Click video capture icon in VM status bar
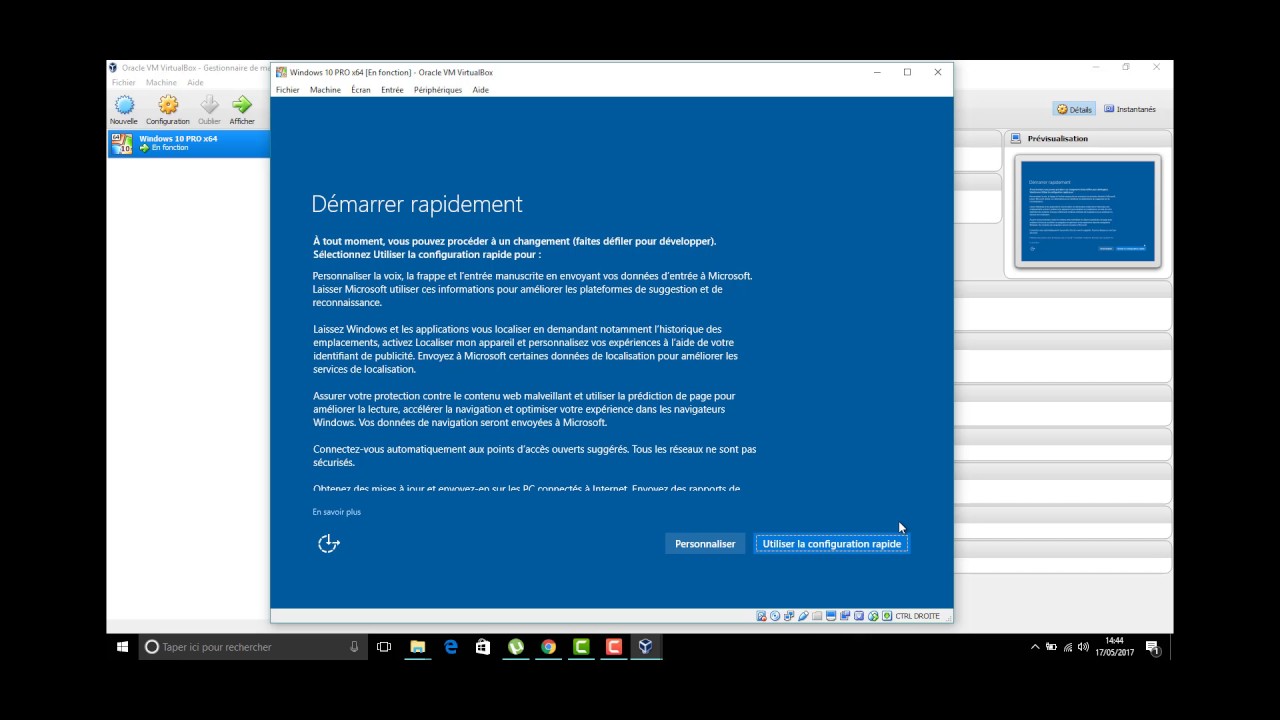Viewport: 1280px width, 720px height. 845,616
